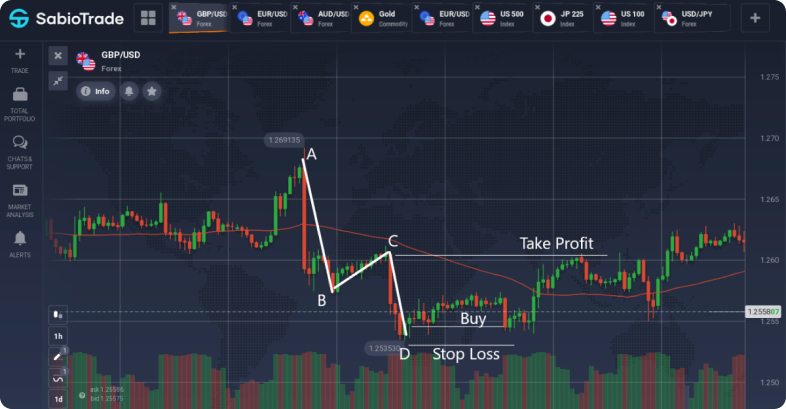Close the GBP/USD chart panel with X
The height and width of the screenshot is (409, 786).
click(58, 56)
